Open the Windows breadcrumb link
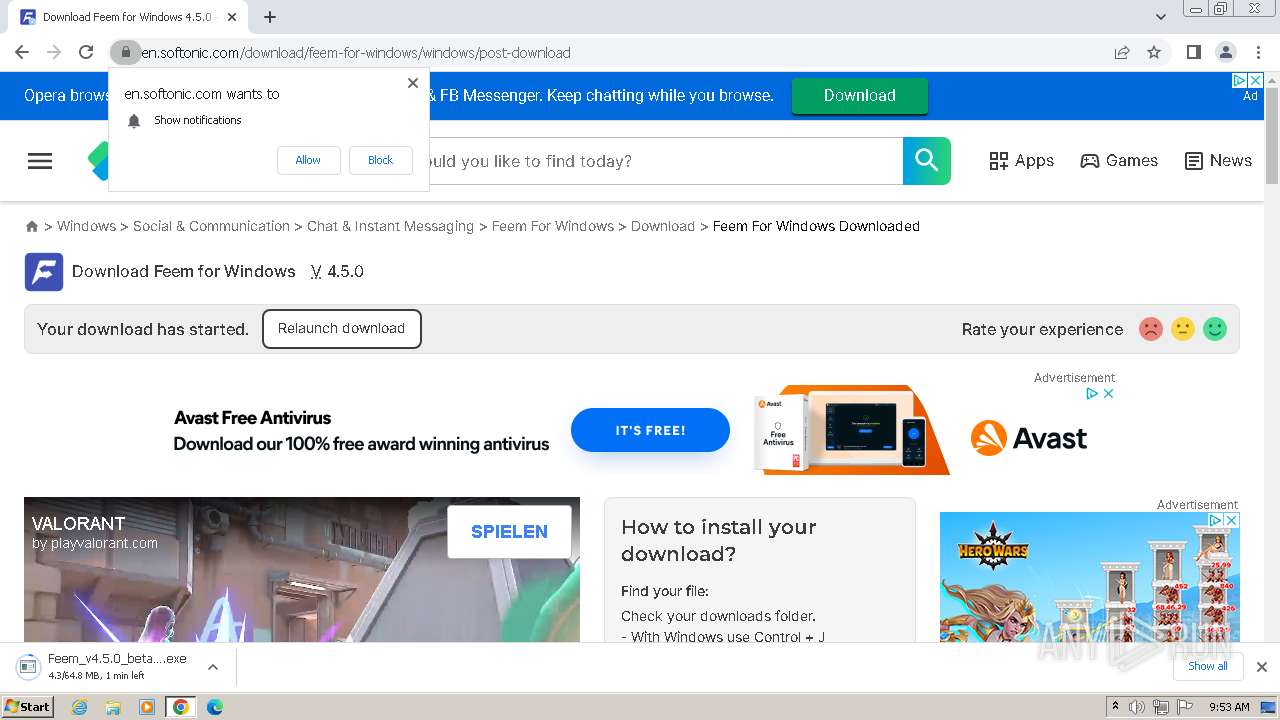The height and width of the screenshot is (720, 1280). [86, 226]
